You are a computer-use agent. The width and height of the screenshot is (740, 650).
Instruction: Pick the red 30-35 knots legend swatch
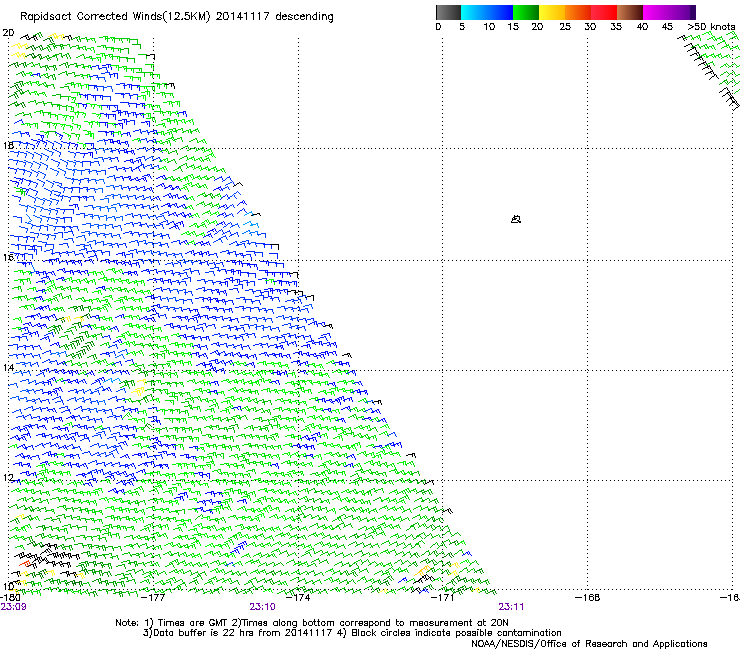tap(604, 12)
